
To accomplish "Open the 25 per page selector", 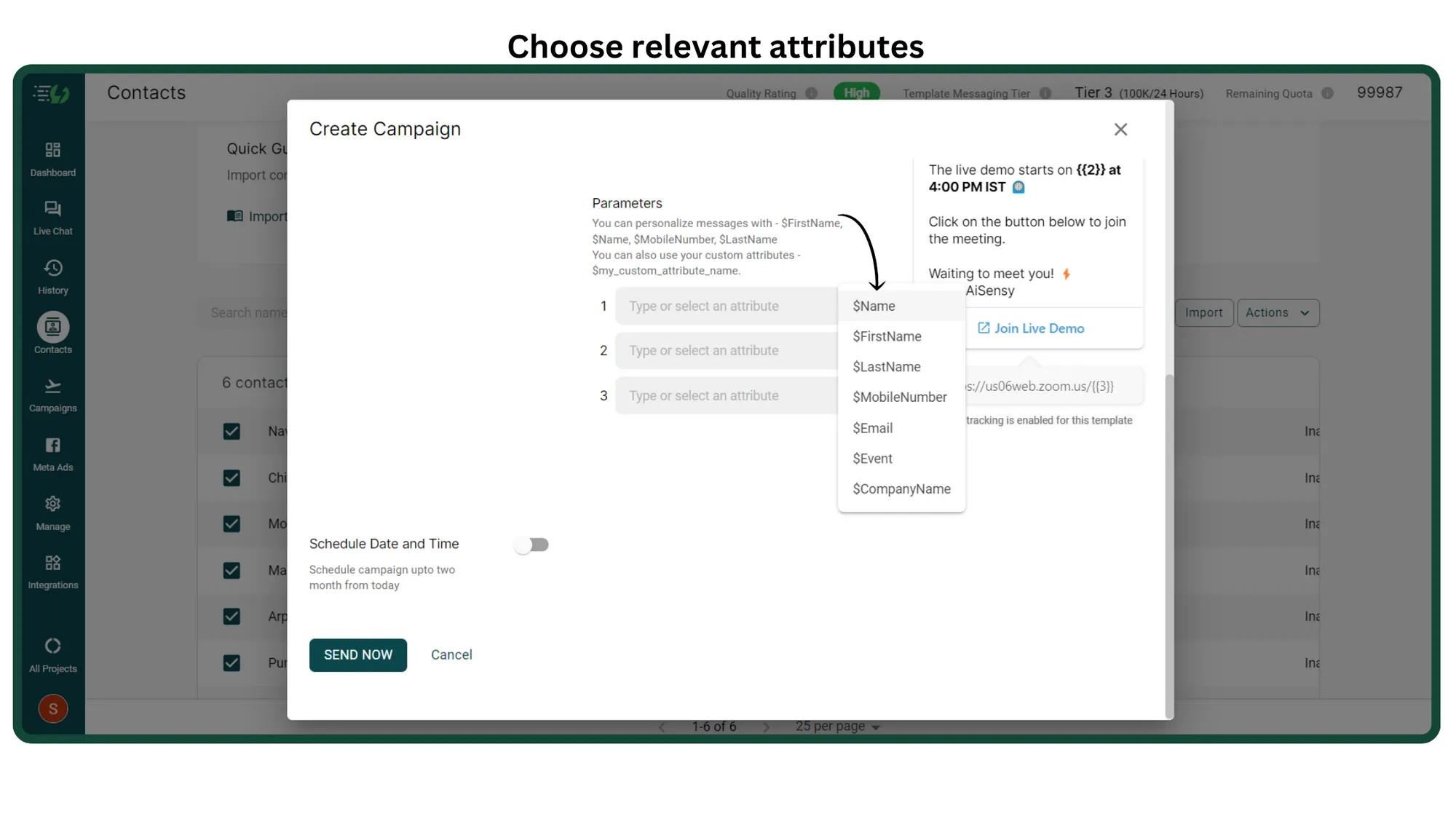I will (x=836, y=726).
